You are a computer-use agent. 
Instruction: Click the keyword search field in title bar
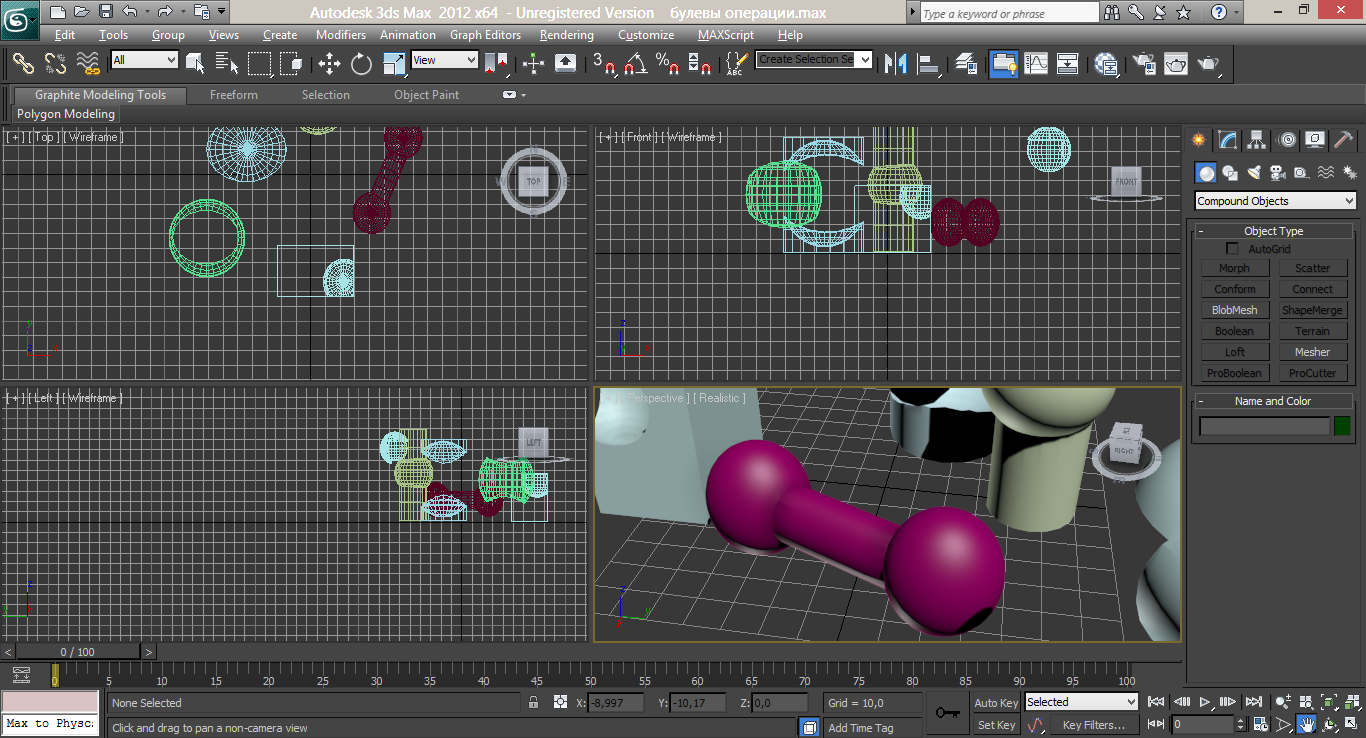coord(1008,13)
